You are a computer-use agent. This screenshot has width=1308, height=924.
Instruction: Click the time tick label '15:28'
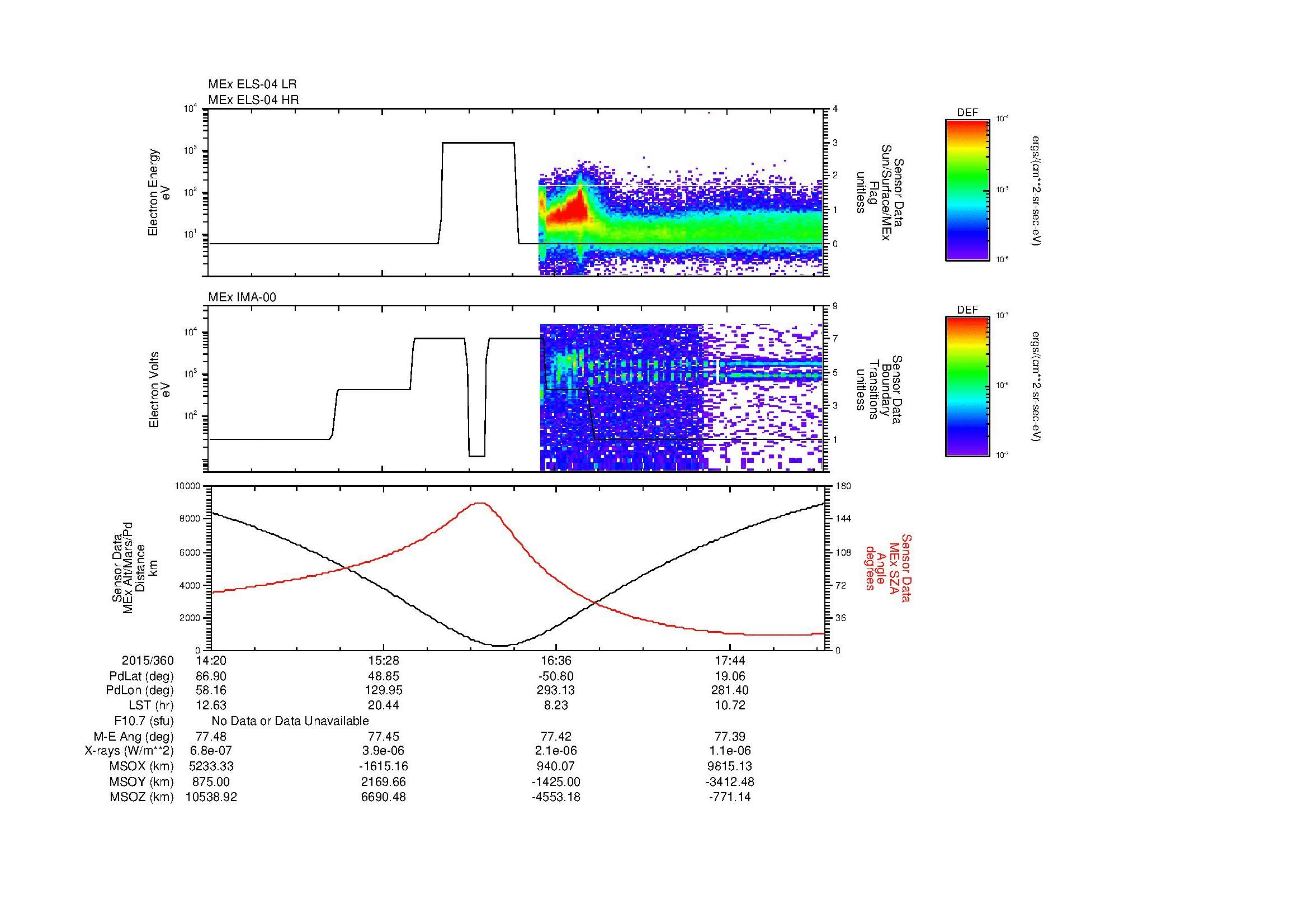pos(384,660)
